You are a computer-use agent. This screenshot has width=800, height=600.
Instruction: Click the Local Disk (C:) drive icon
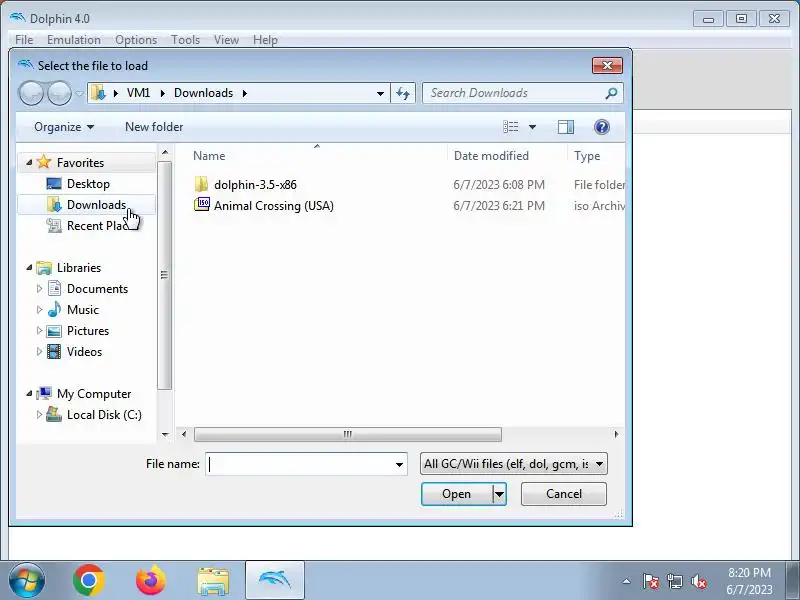(x=54, y=414)
